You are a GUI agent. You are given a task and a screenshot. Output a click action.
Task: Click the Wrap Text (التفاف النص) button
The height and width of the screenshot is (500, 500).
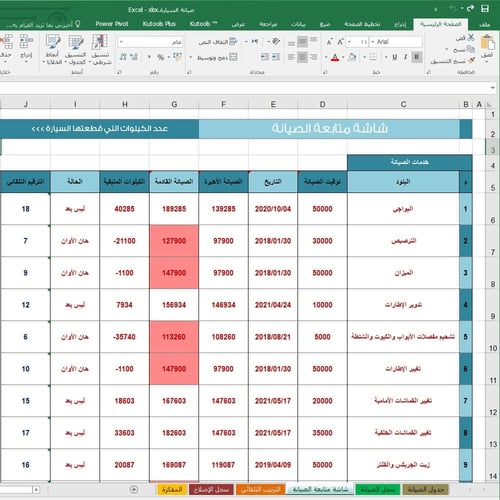pos(218,42)
